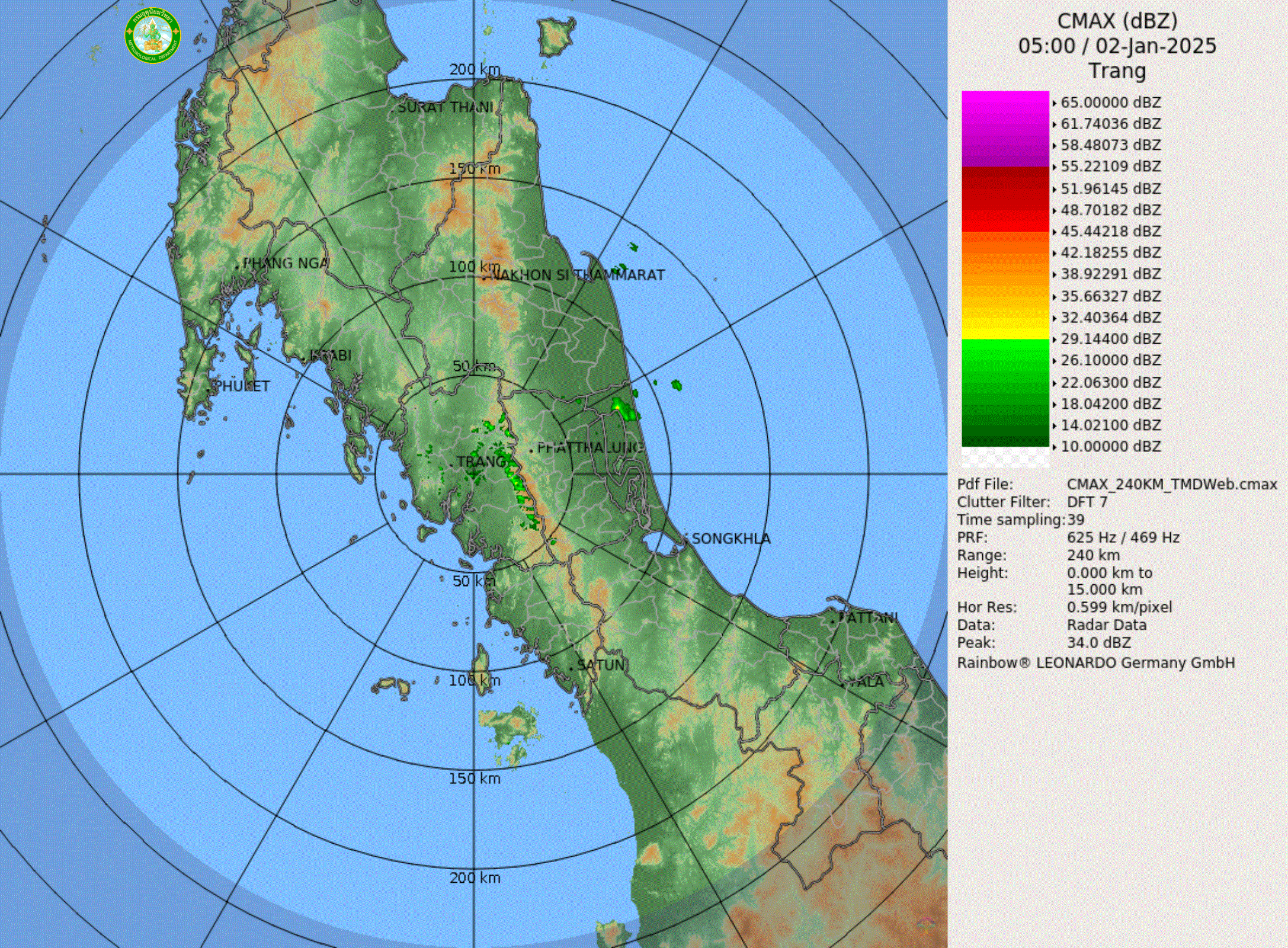Click the CMAX (dBZ) title
This screenshot has height=948, width=1288.
pos(1117,21)
